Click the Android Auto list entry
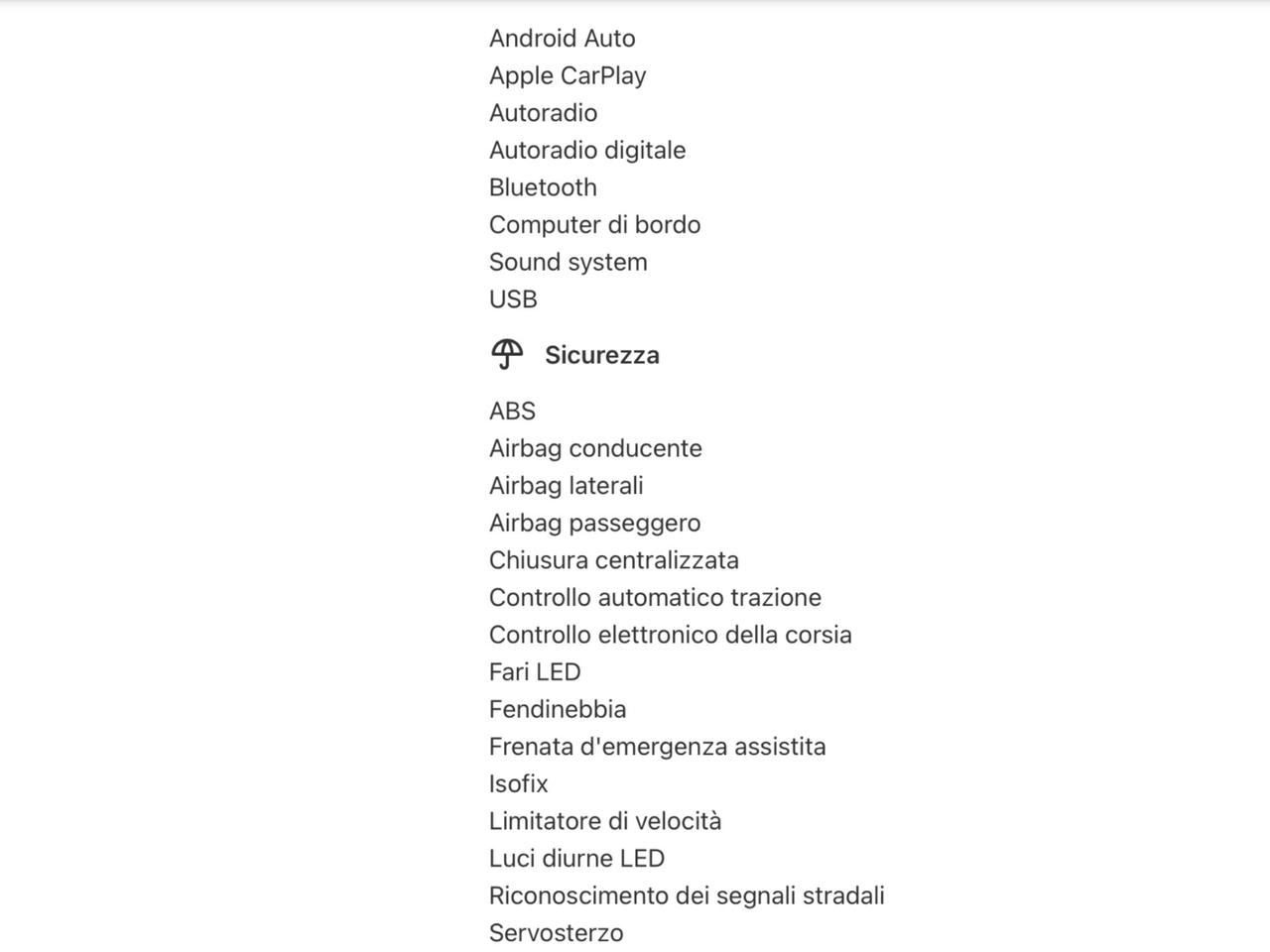This screenshot has width=1270, height=952. coord(562,39)
